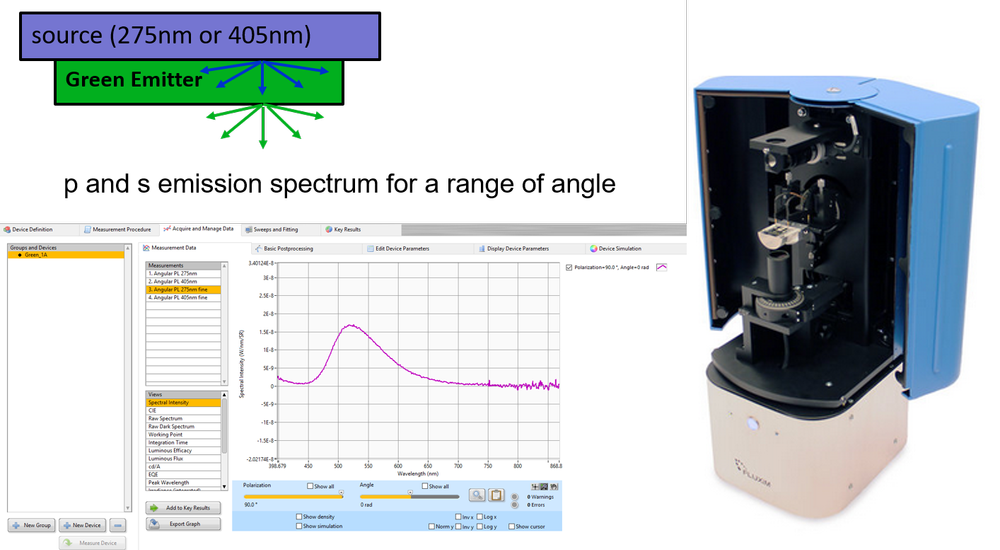Click Views list scroll down arrow
The height and width of the screenshot is (550, 1000).
coord(224,487)
